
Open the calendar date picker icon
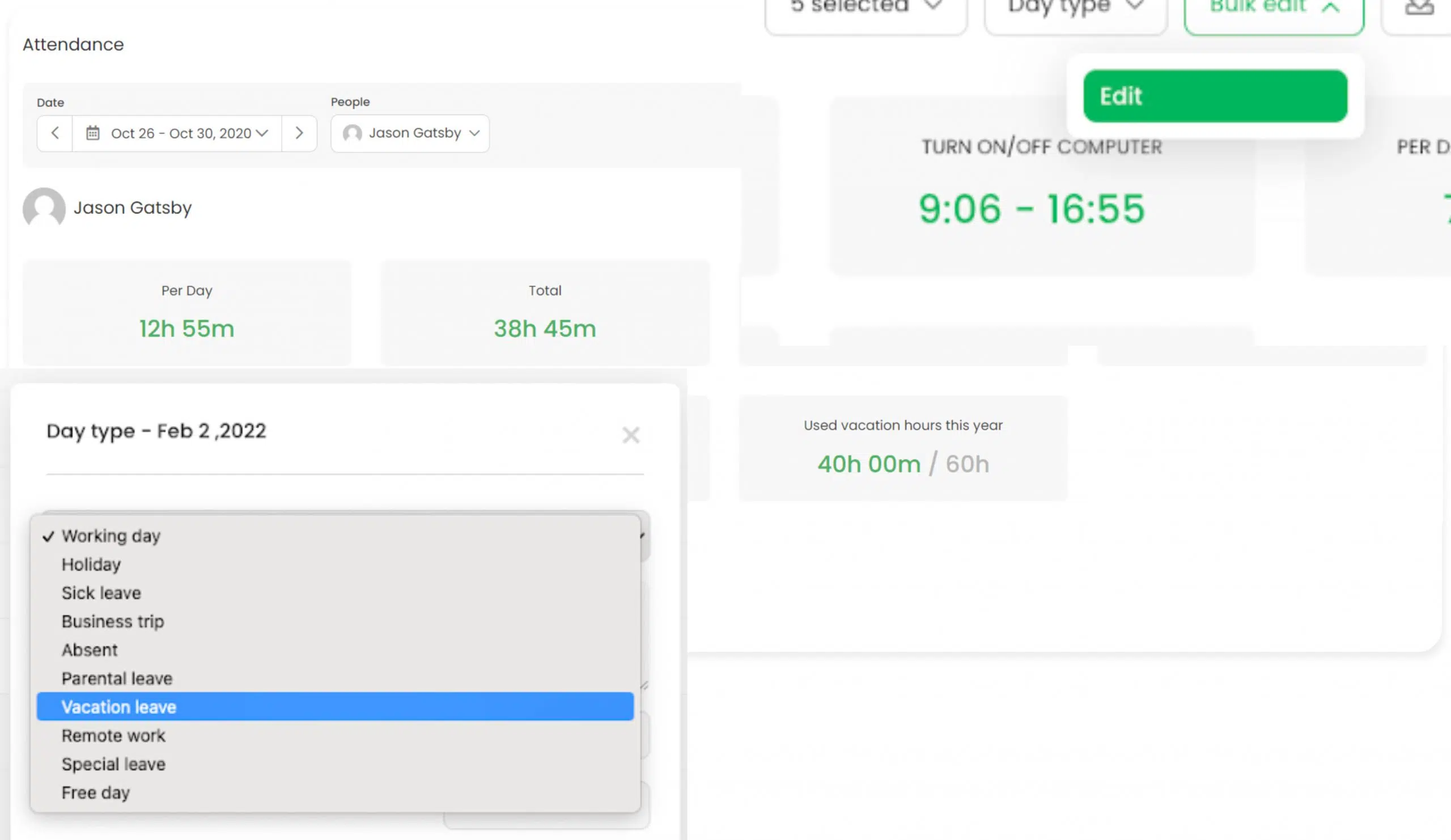pyautogui.click(x=92, y=133)
